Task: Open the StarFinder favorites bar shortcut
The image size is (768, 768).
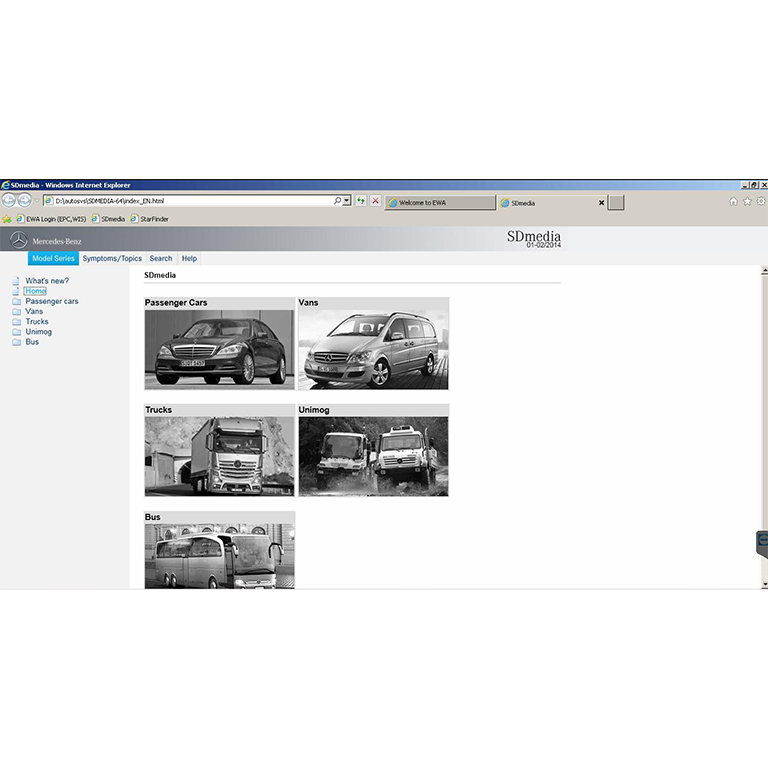Action: coord(149,219)
